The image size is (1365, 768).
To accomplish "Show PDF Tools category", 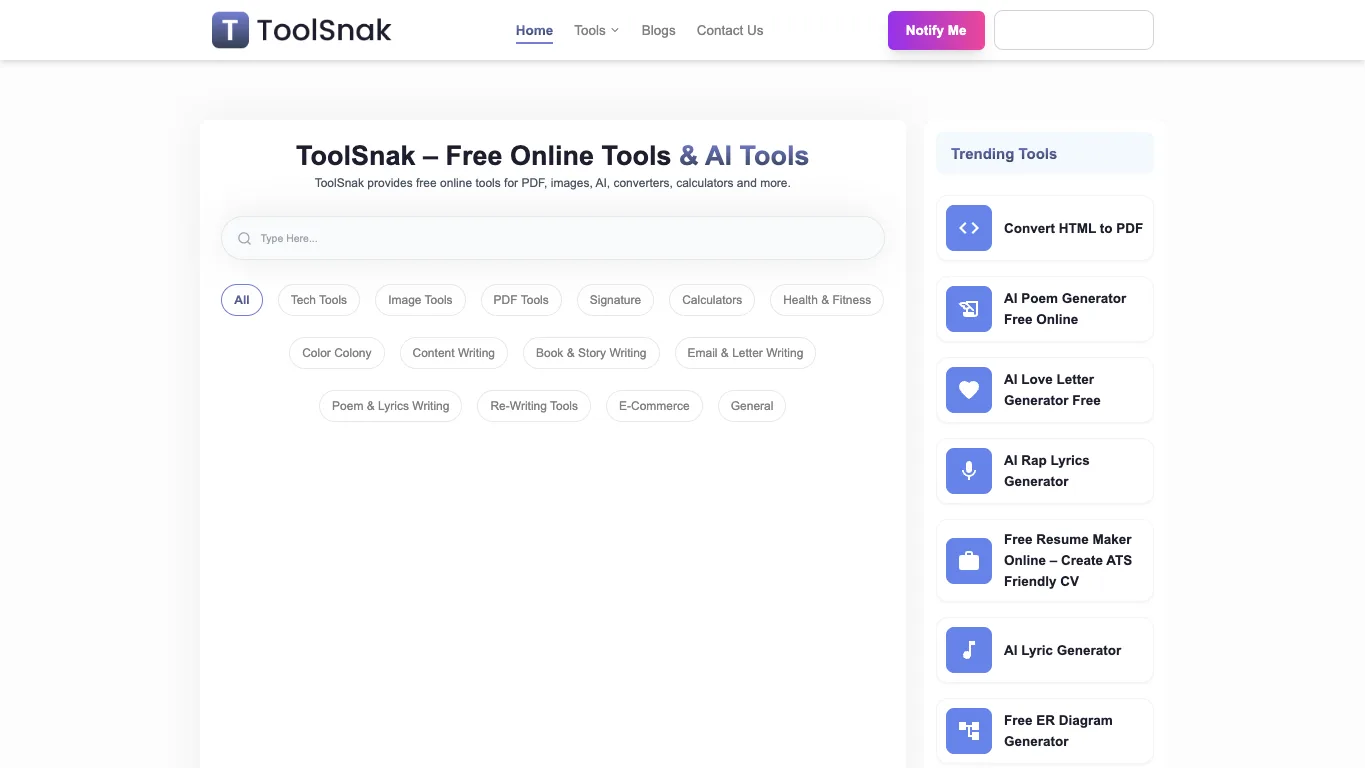I will tap(521, 300).
